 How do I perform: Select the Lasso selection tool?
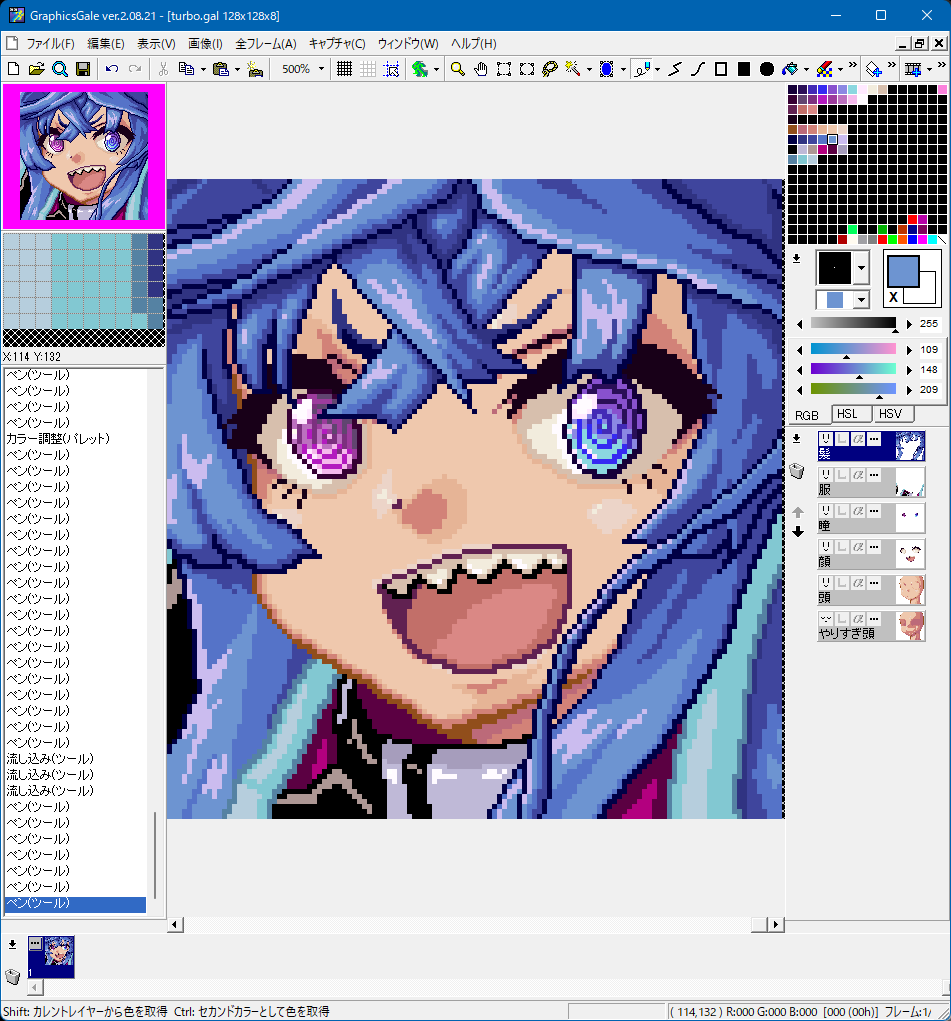tap(549, 69)
